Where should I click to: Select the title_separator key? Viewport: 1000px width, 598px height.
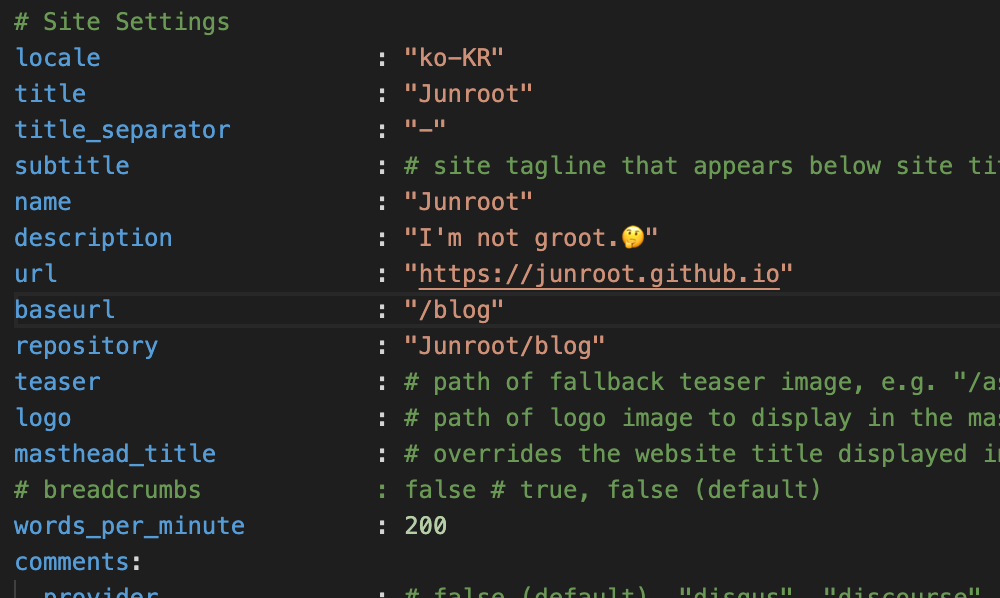pos(122,130)
